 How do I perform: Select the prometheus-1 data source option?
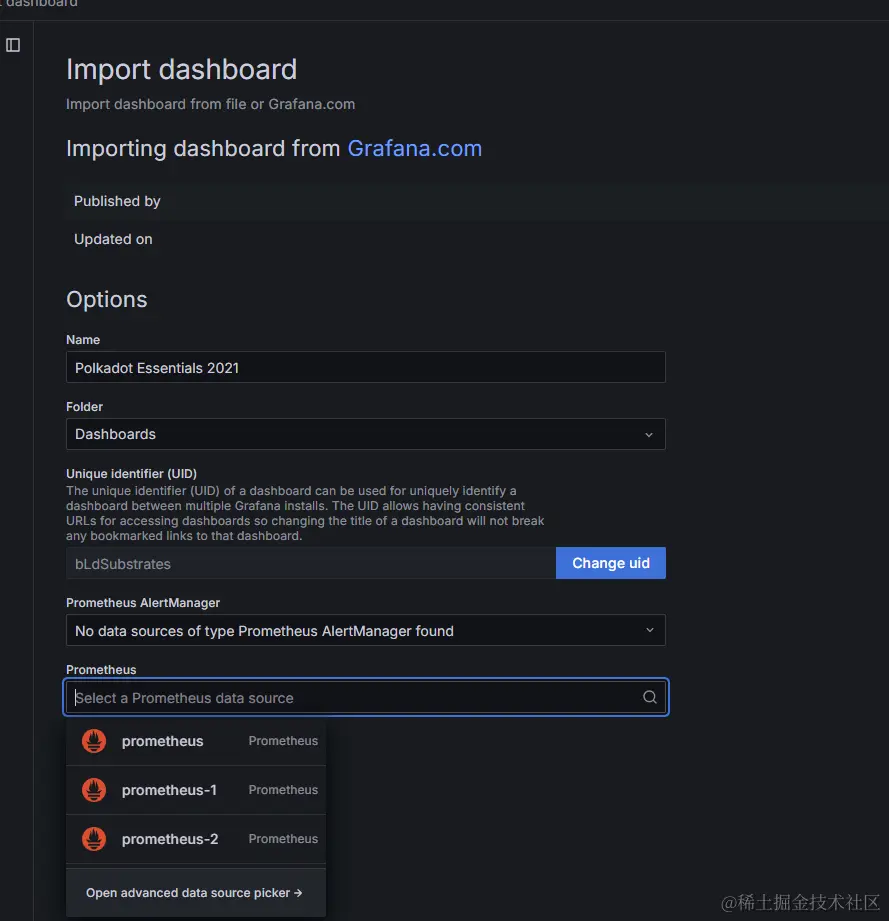pos(196,790)
